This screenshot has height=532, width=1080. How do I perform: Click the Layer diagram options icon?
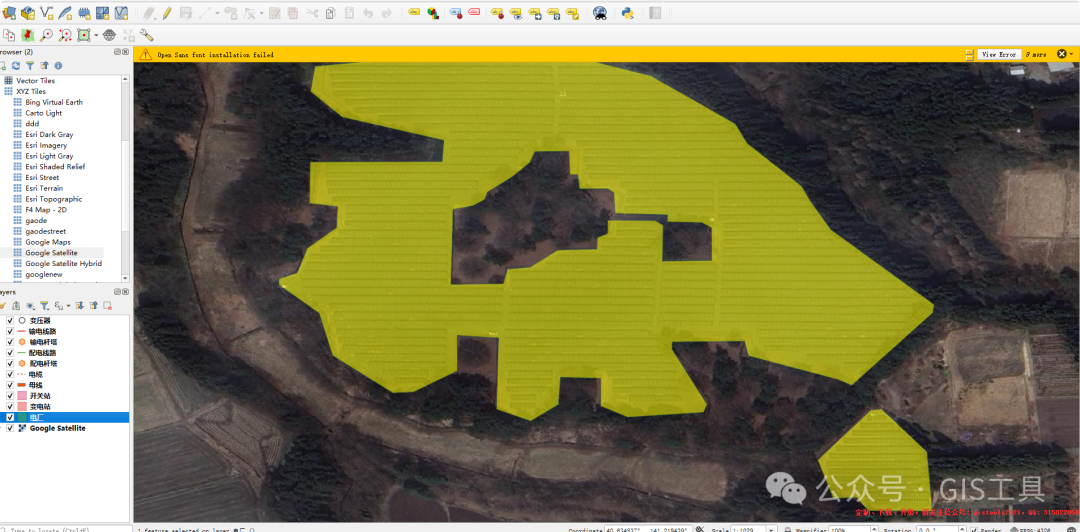[433, 12]
